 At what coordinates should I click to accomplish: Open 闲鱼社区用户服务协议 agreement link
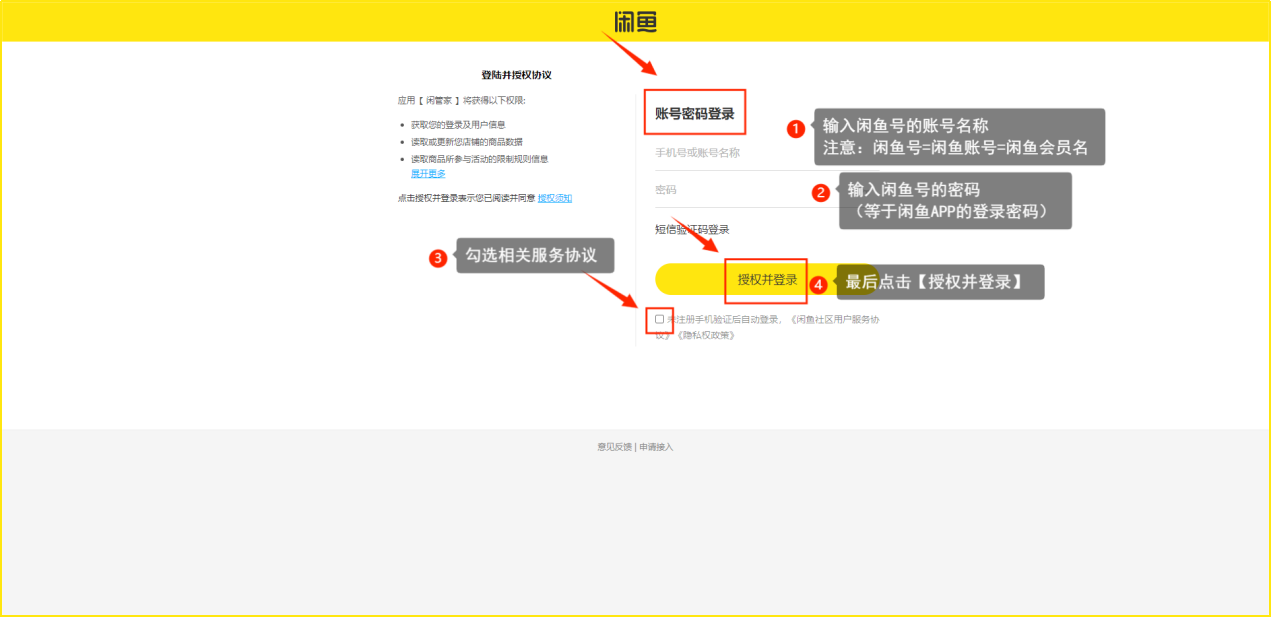(834, 320)
